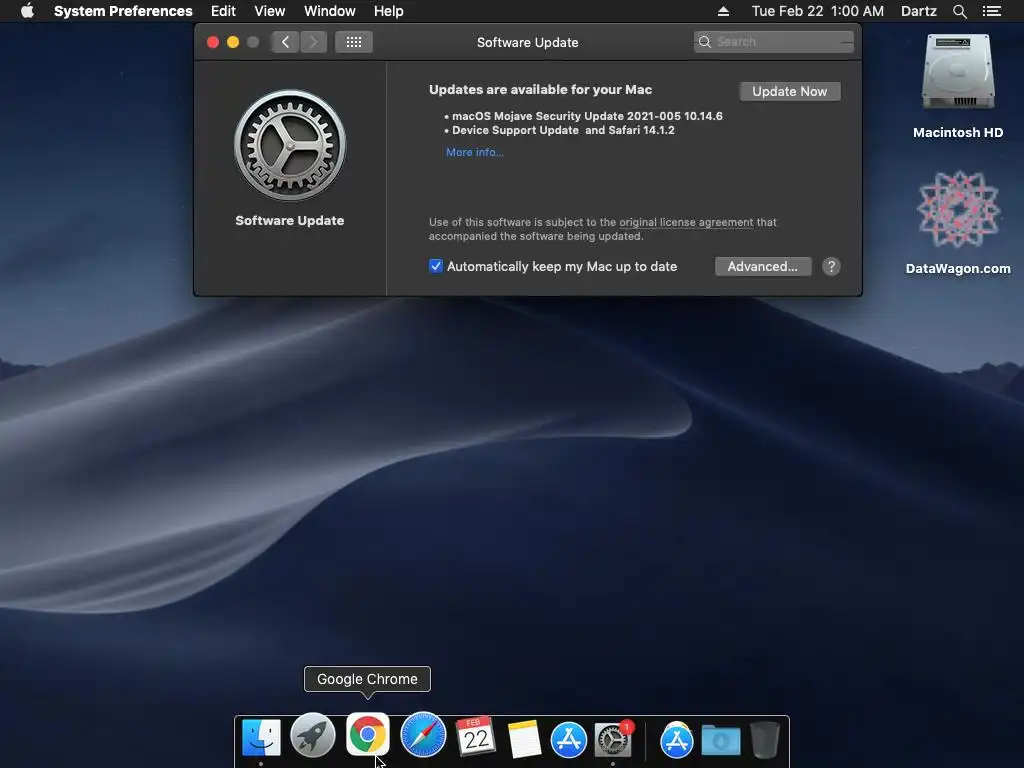
Task: Click Software Update label under gear icon
Action: 290,221
